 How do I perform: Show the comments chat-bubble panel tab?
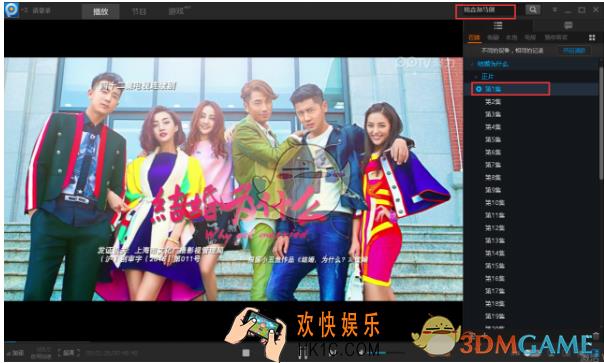568,25
